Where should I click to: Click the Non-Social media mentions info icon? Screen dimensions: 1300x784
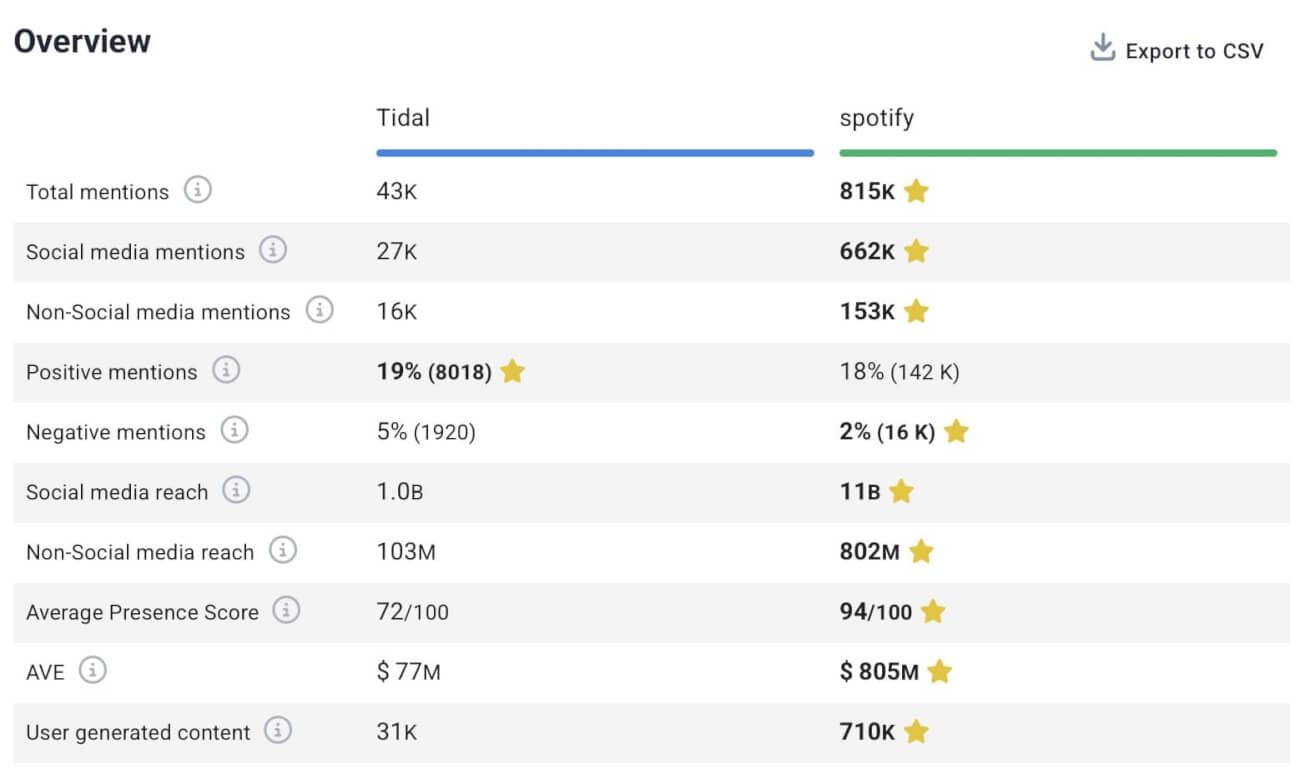coord(320,312)
